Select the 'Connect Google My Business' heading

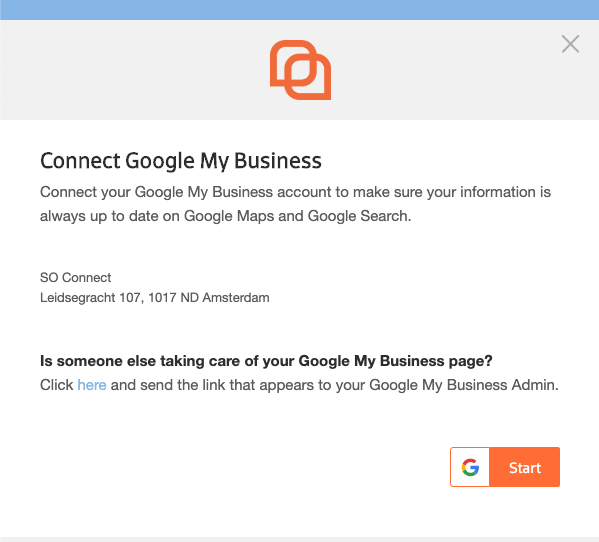pyautogui.click(x=181, y=160)
